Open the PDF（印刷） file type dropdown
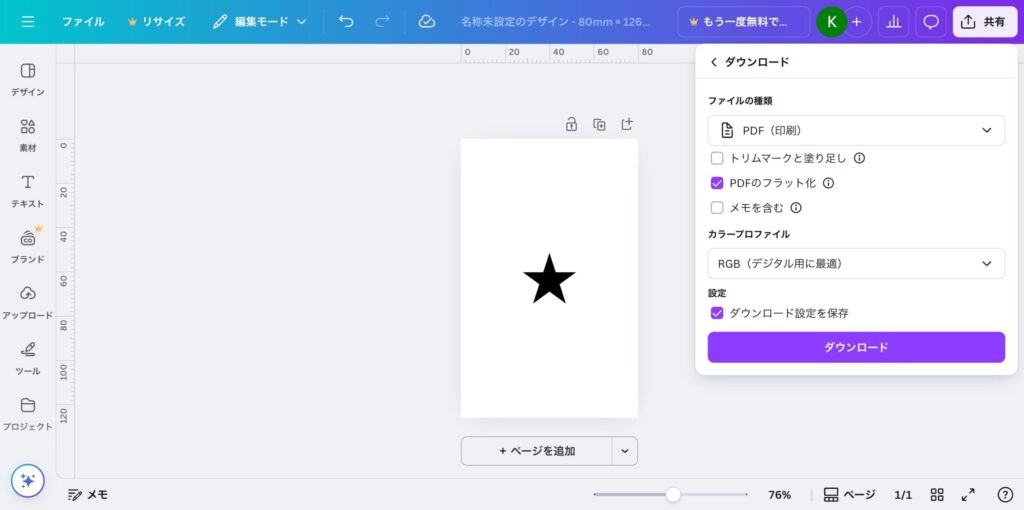 [x=856, y=130]
